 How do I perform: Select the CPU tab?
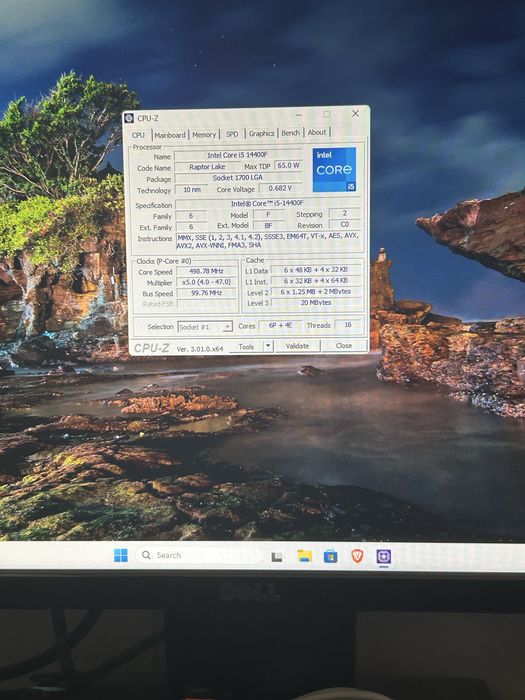click(138, 135)
